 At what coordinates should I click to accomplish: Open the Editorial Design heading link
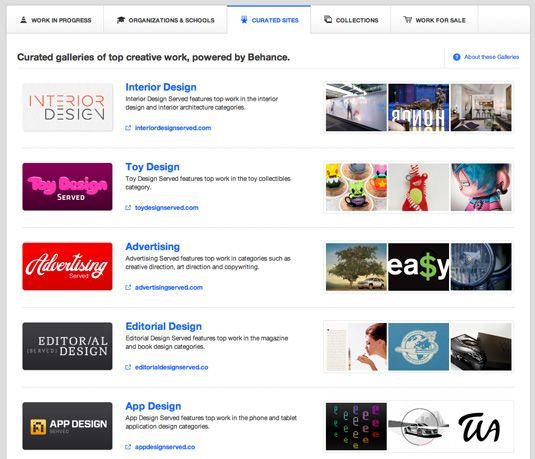tap(163, 326)
